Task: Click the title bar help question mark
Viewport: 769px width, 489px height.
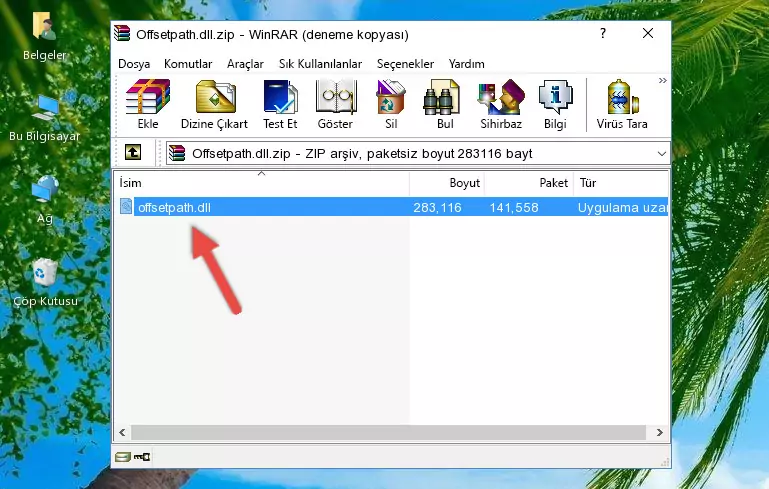Action: (603, 33)
